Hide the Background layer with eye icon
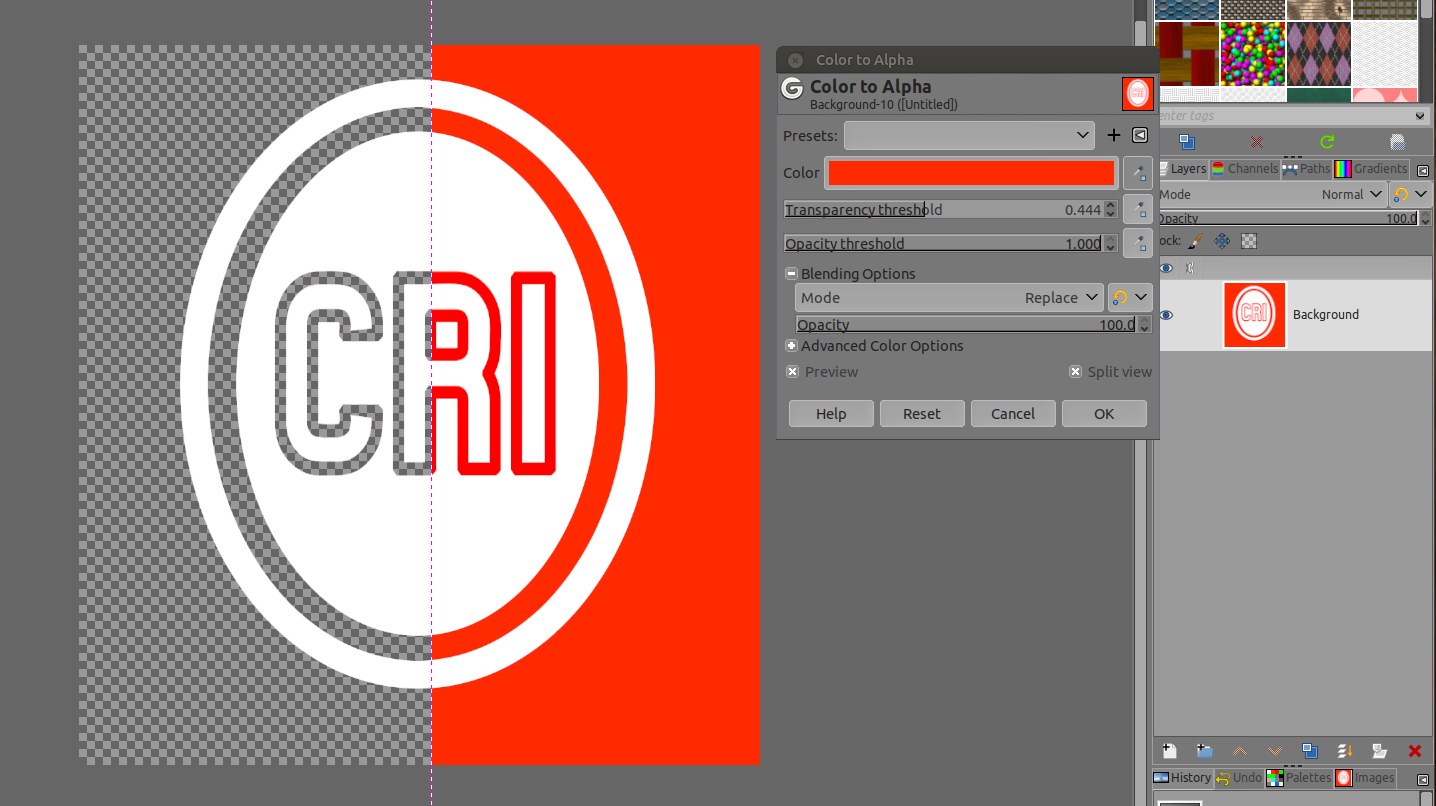 click(x=1166, y=315)
